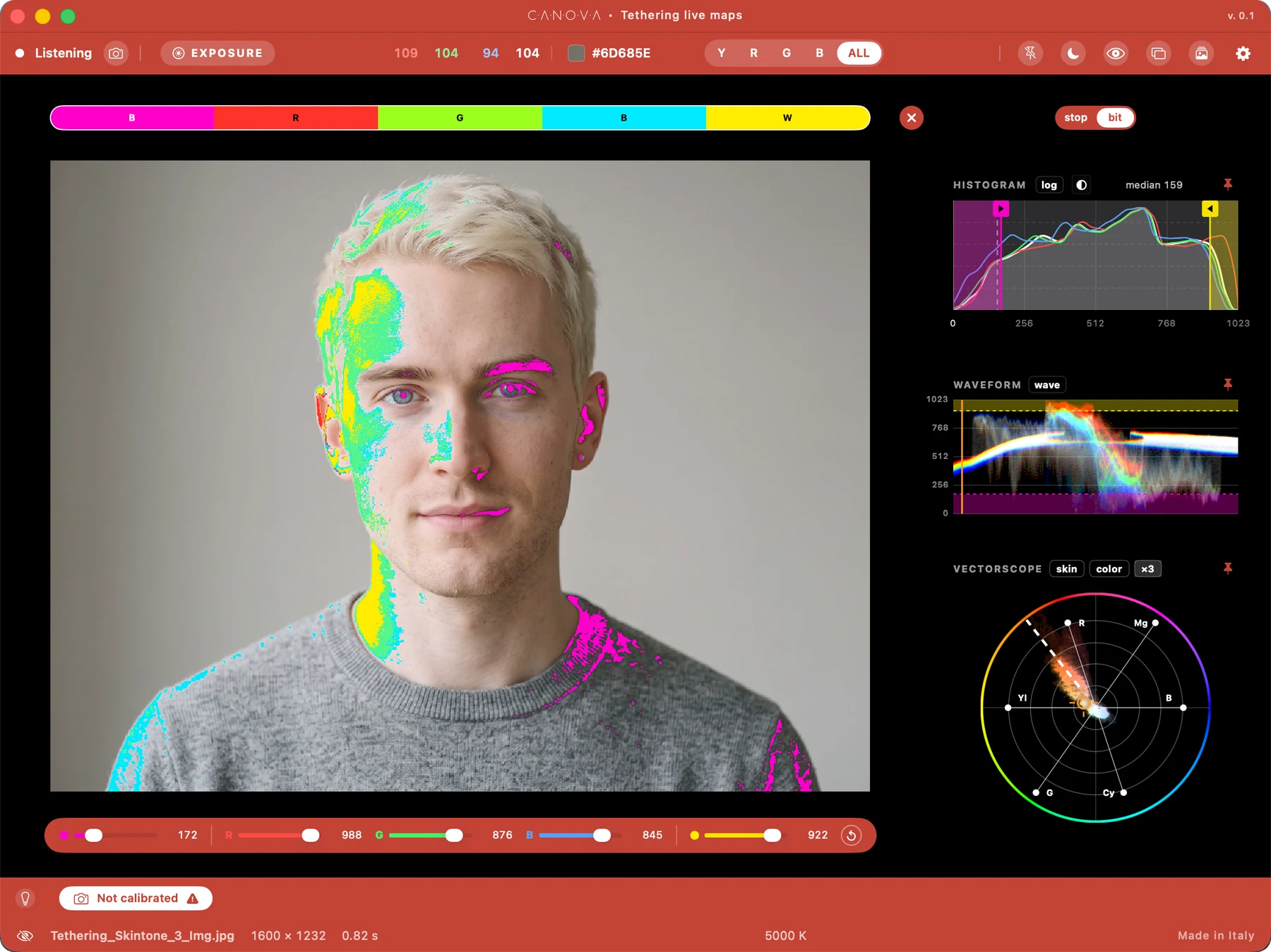Viewport: 1271px width, 952px height.
Task: Click the lightbulb tips icon
Action: click(x=25, y=898)
